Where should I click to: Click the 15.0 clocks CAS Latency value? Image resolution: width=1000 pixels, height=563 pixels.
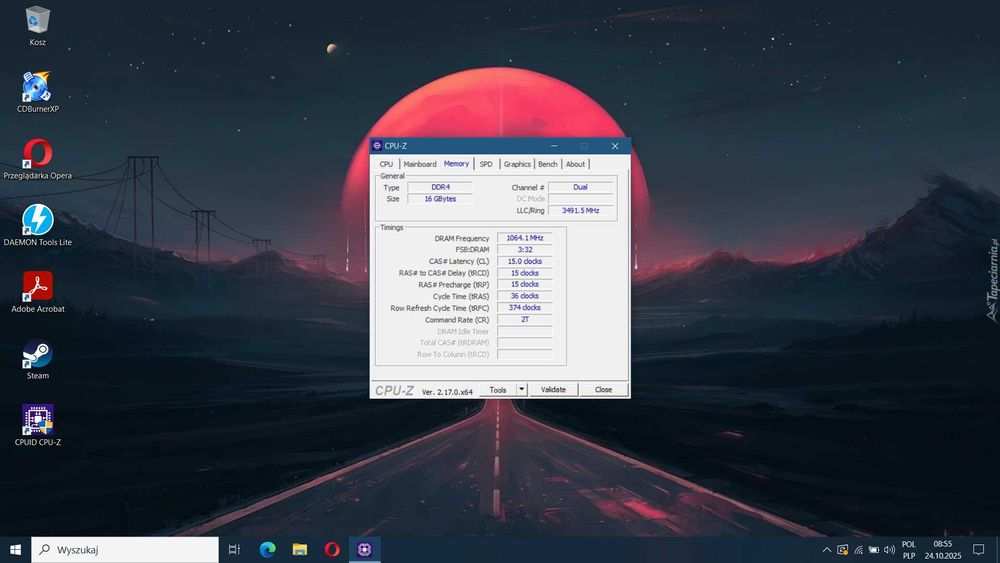click(525, 261)
